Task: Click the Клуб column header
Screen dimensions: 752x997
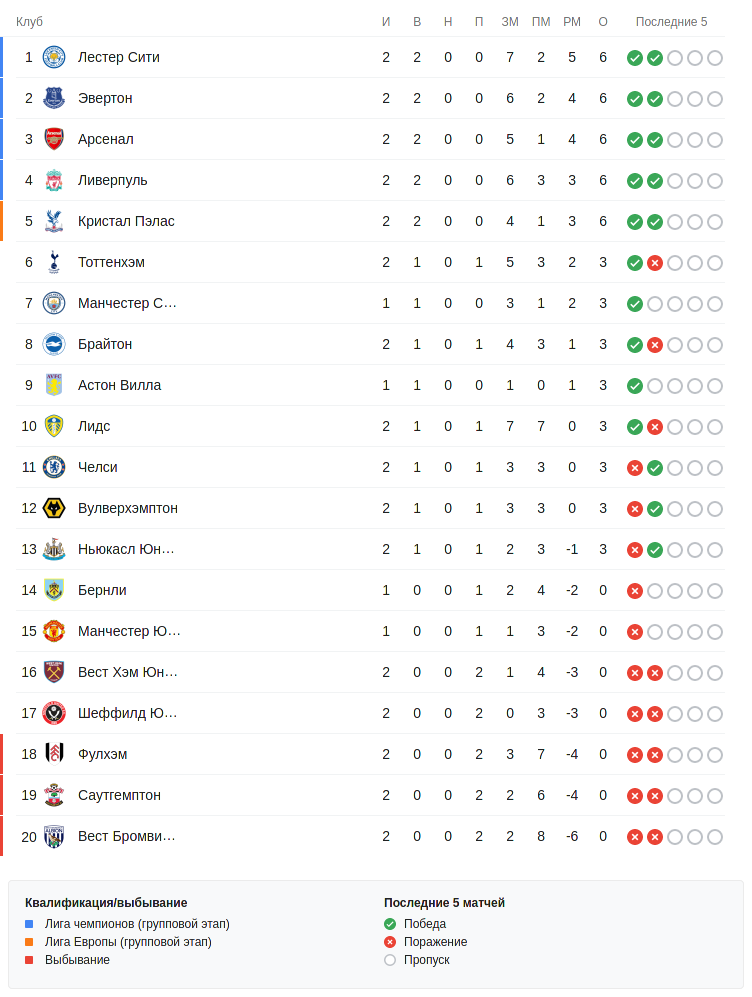Action: [29, 22]
